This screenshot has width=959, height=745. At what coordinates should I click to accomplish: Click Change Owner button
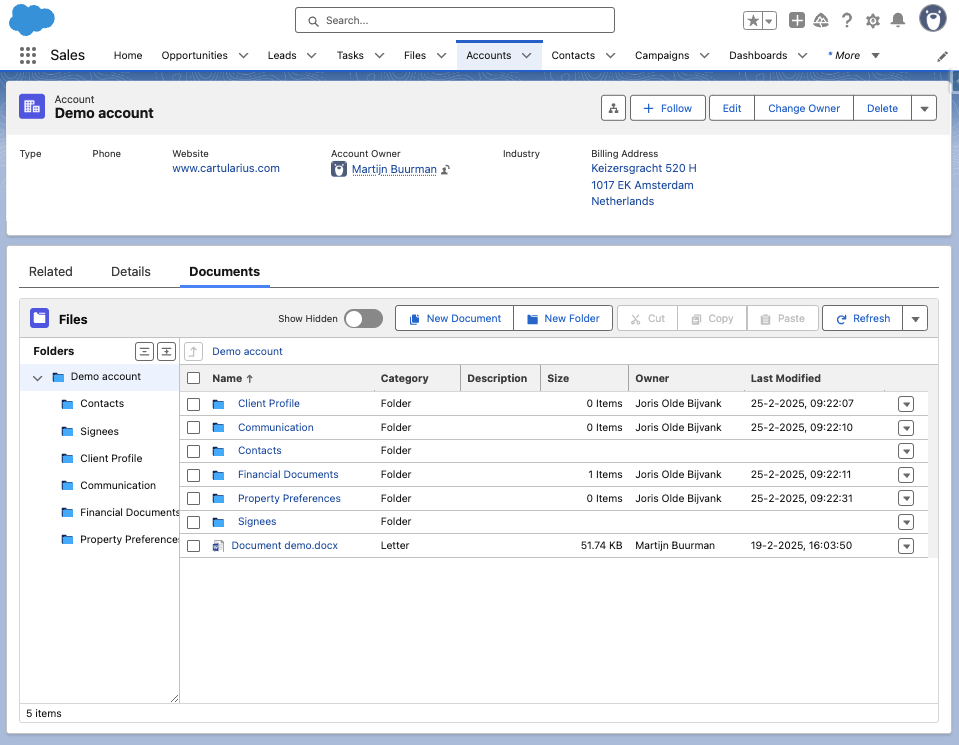click(804, 108)
